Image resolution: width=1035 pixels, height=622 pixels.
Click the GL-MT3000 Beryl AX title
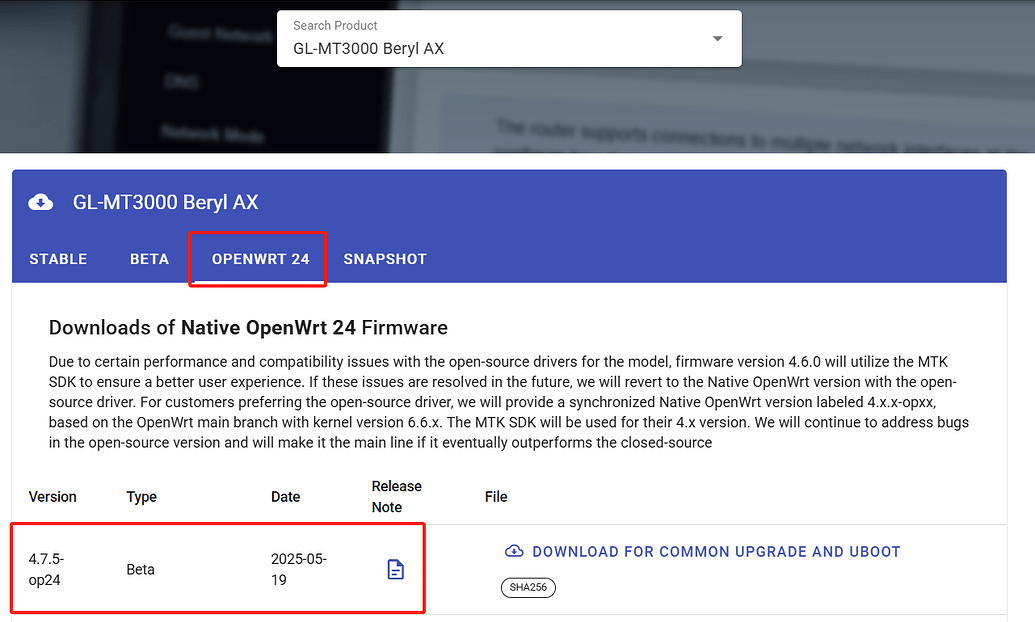click(166, 201)
